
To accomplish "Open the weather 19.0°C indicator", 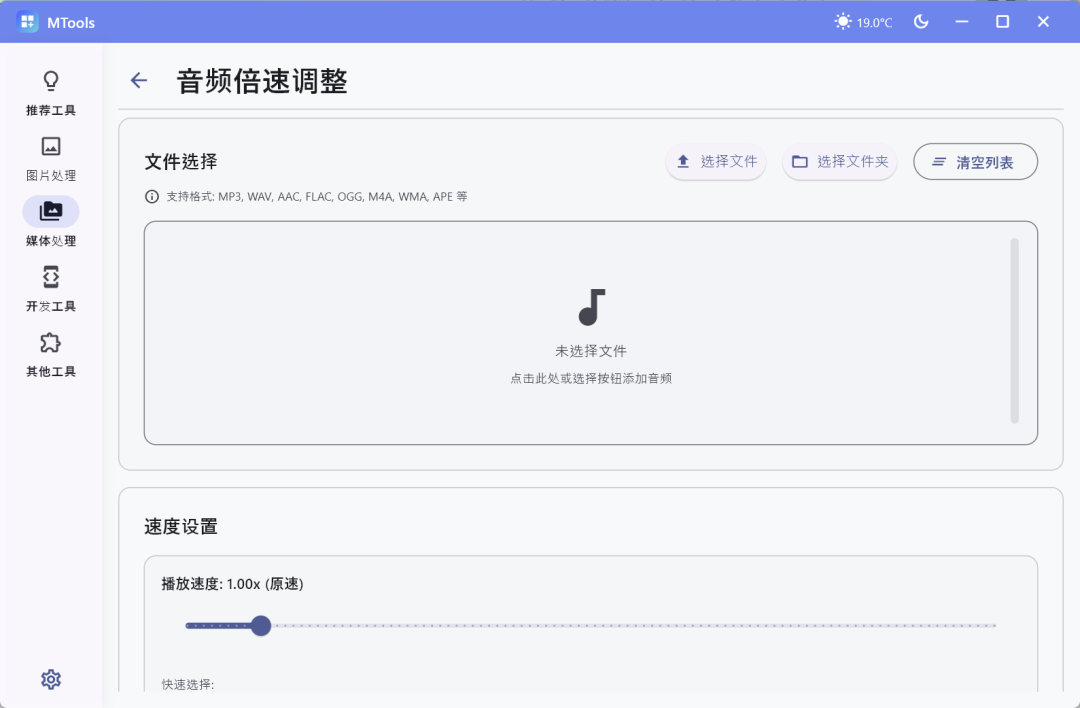I will point(863,22).
